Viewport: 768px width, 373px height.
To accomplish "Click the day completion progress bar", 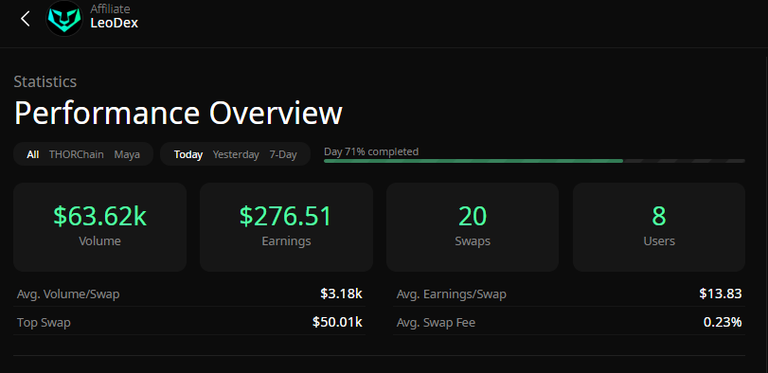I will coord(534,161).
